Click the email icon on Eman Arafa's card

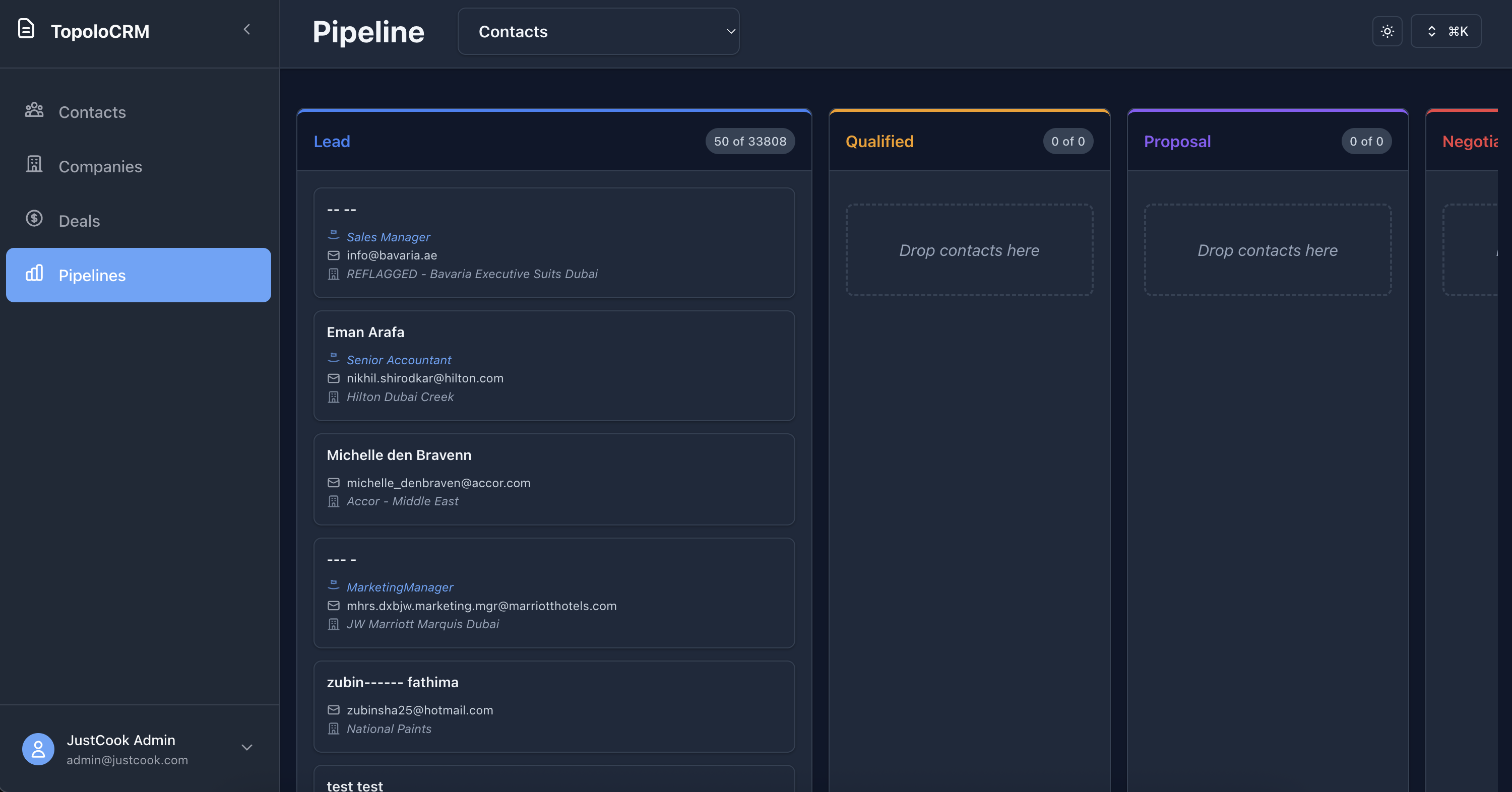tap(334, 378)
